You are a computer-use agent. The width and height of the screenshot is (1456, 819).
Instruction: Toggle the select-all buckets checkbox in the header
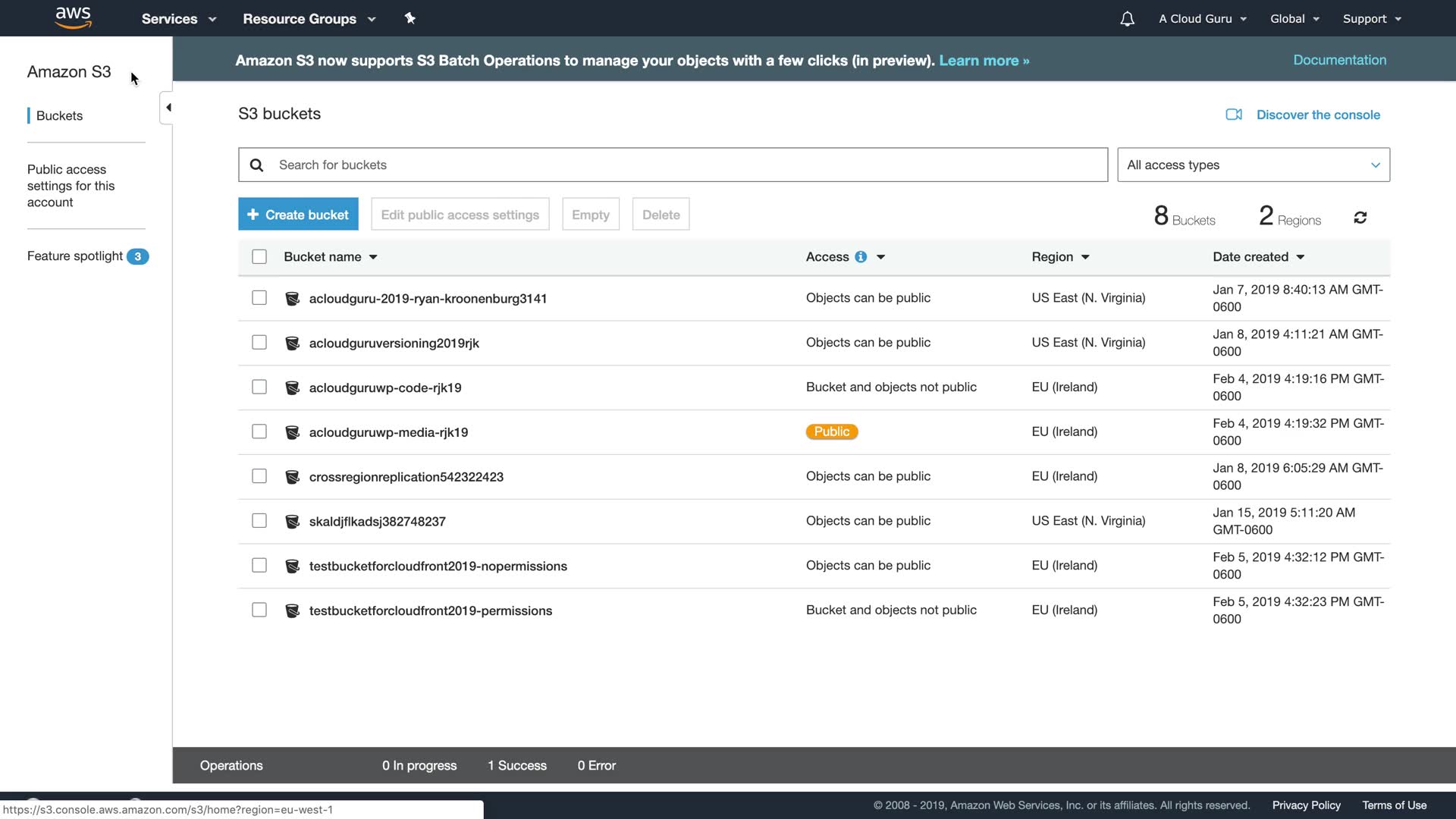pyautogui.click(x=259, y=257)
